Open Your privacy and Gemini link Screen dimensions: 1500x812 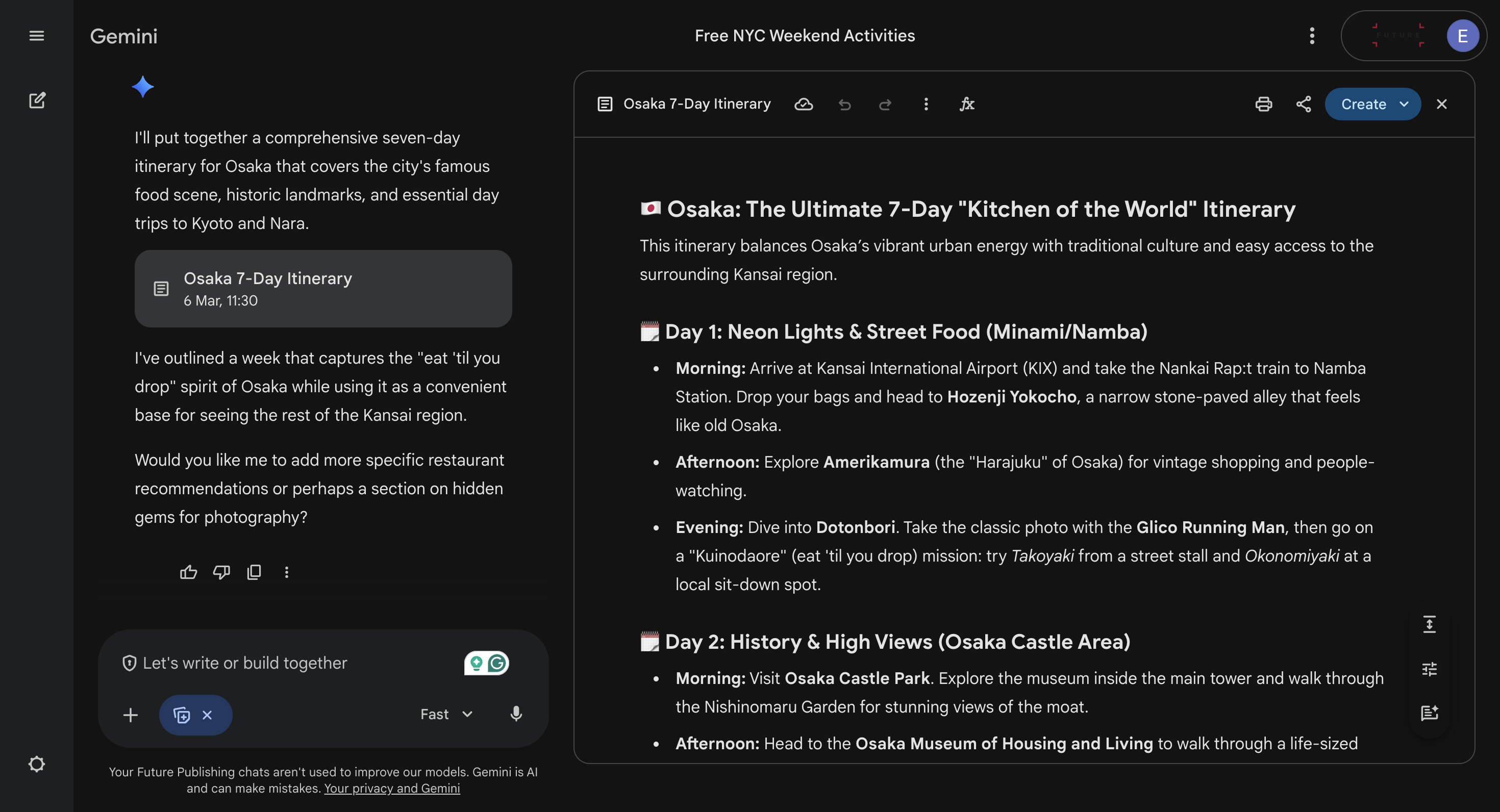pos(391,788)
